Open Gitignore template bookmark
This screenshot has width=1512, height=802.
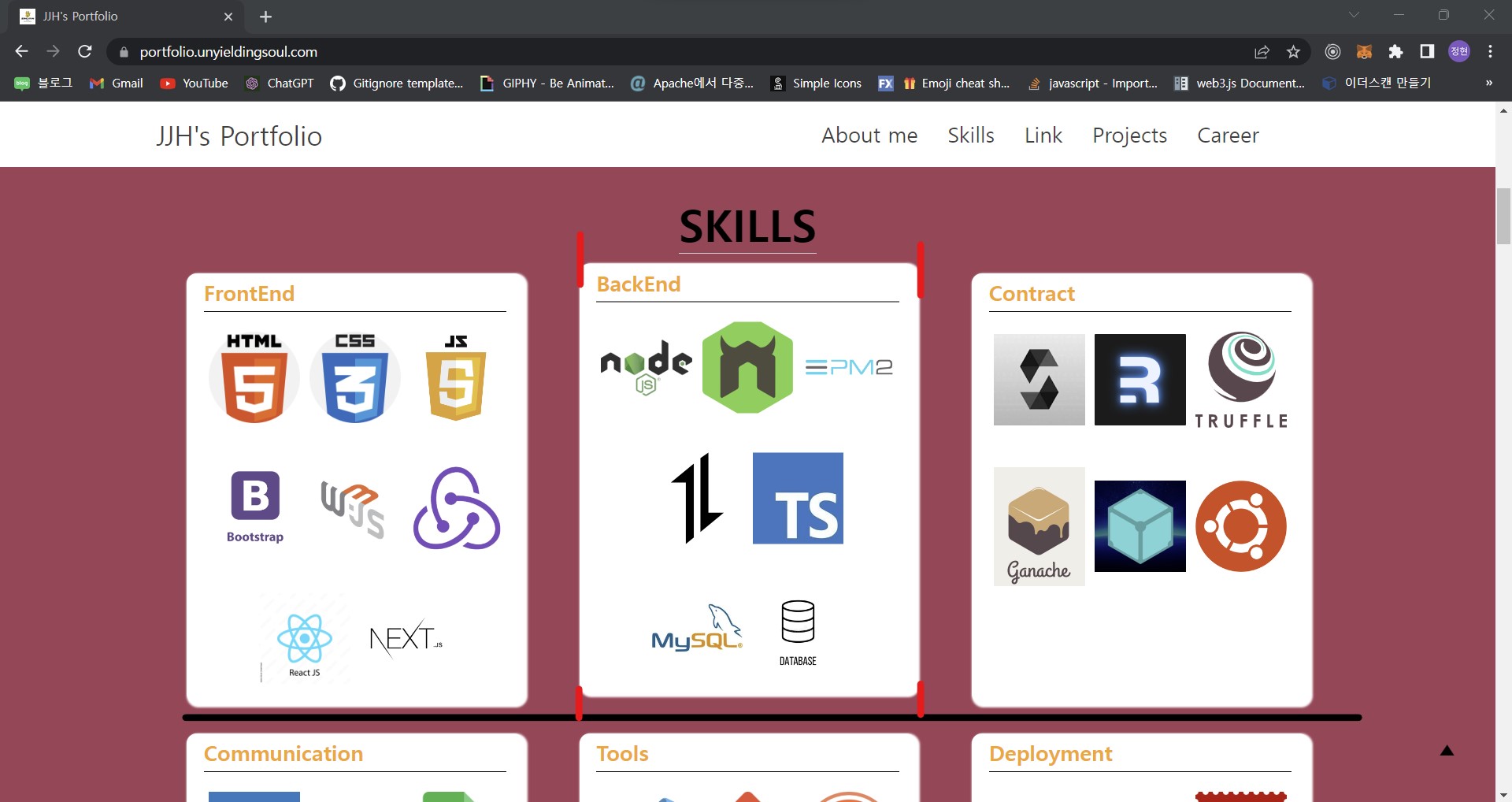[x=397, y=83]
